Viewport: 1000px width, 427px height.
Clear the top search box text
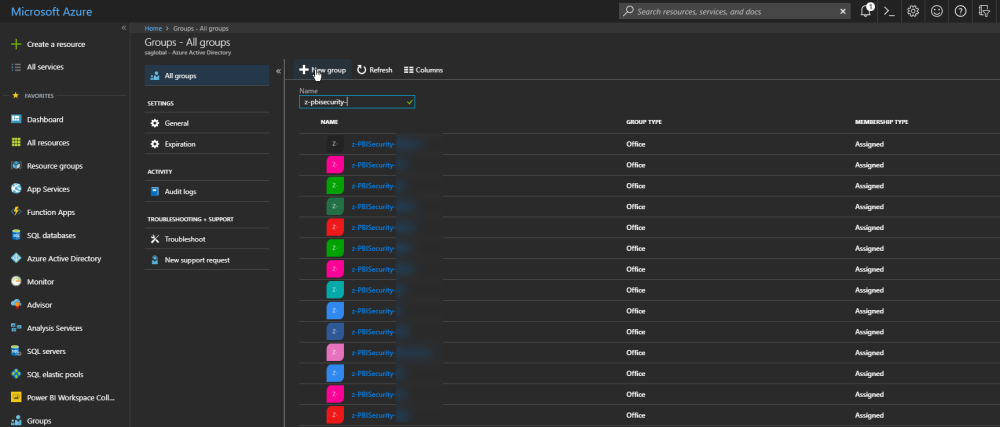[x=842, y=11]
